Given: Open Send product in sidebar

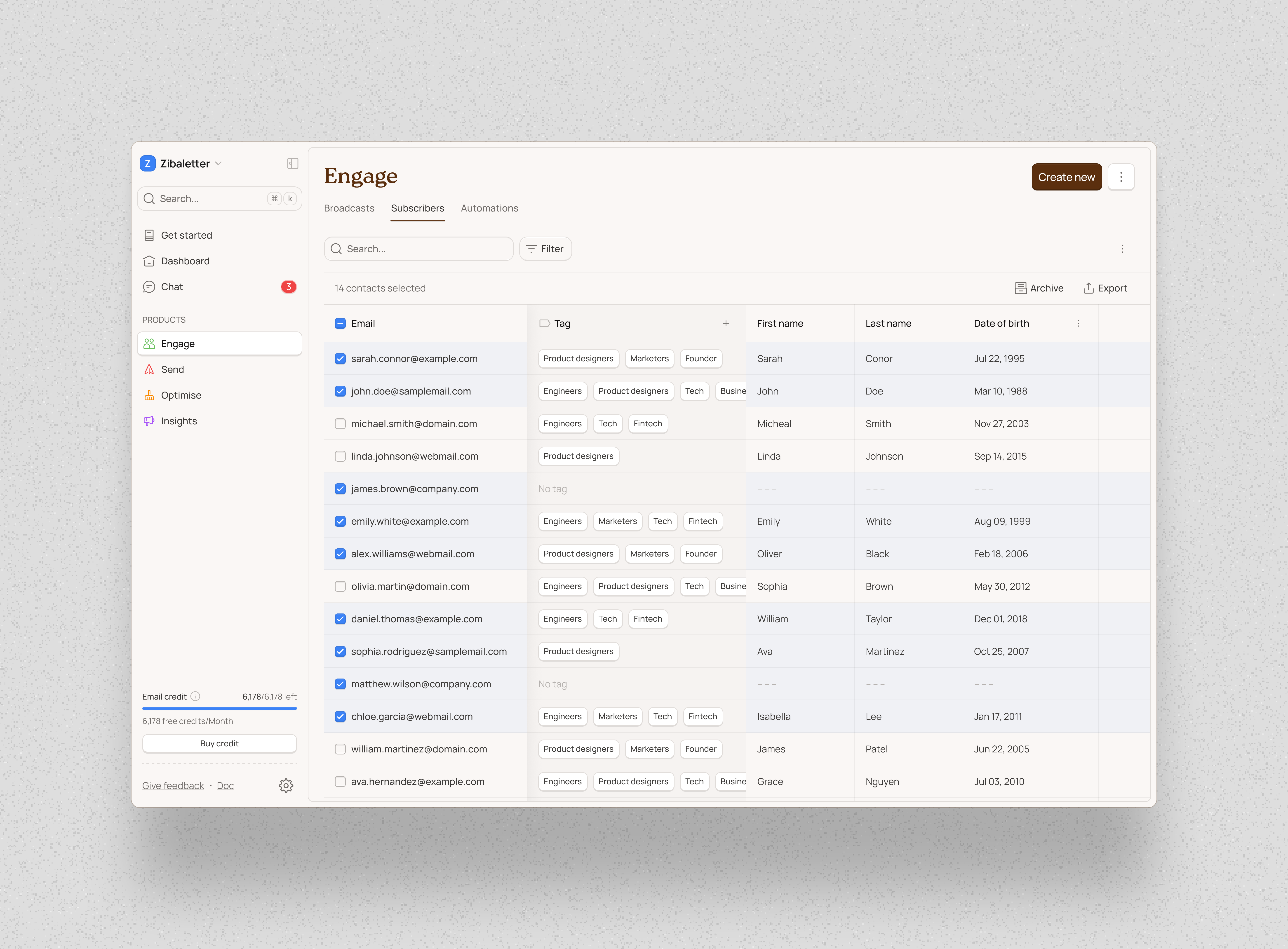Looking at the screenshot, I should [x=172, y=369].
